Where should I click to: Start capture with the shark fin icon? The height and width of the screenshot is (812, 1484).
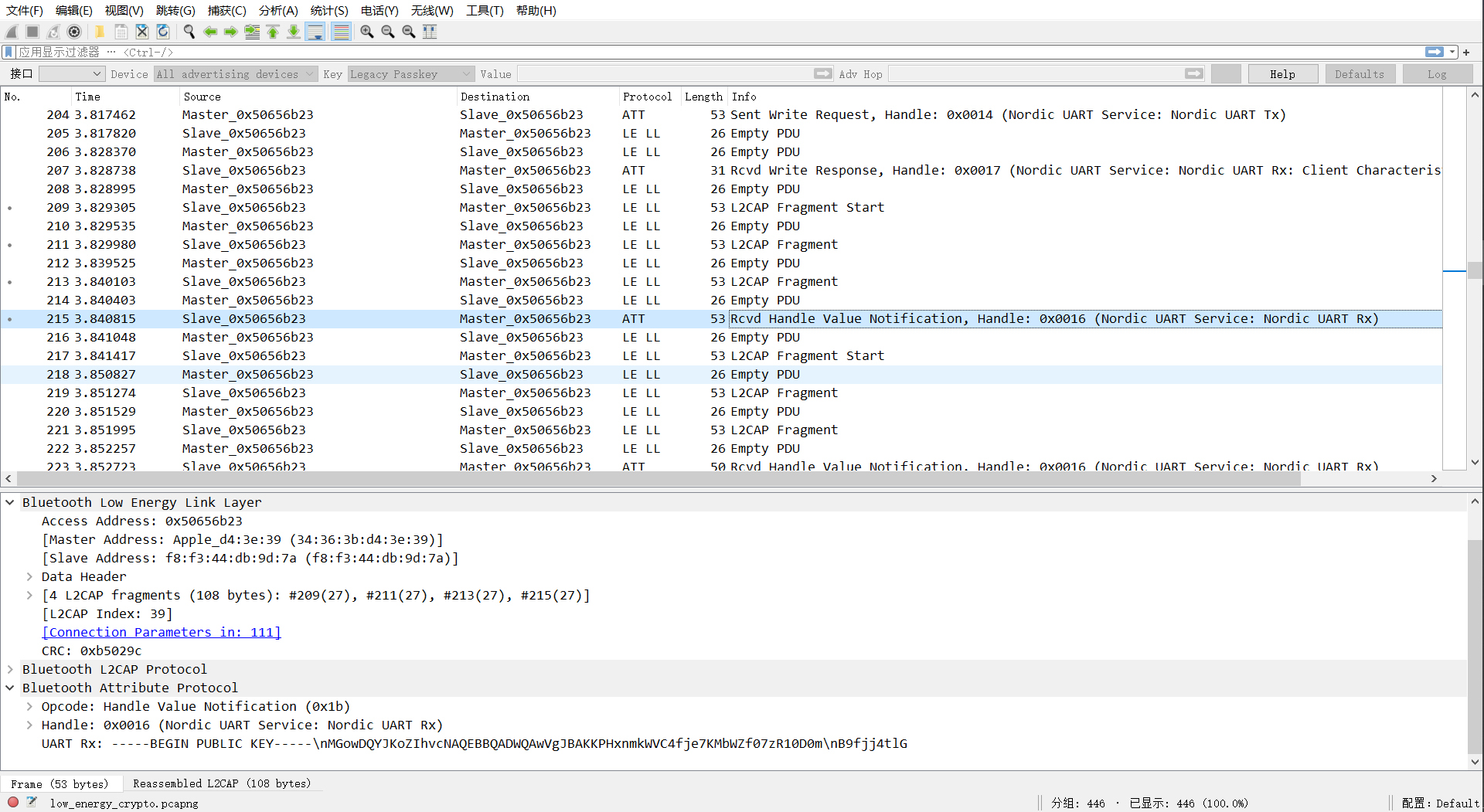pos(12,32)
